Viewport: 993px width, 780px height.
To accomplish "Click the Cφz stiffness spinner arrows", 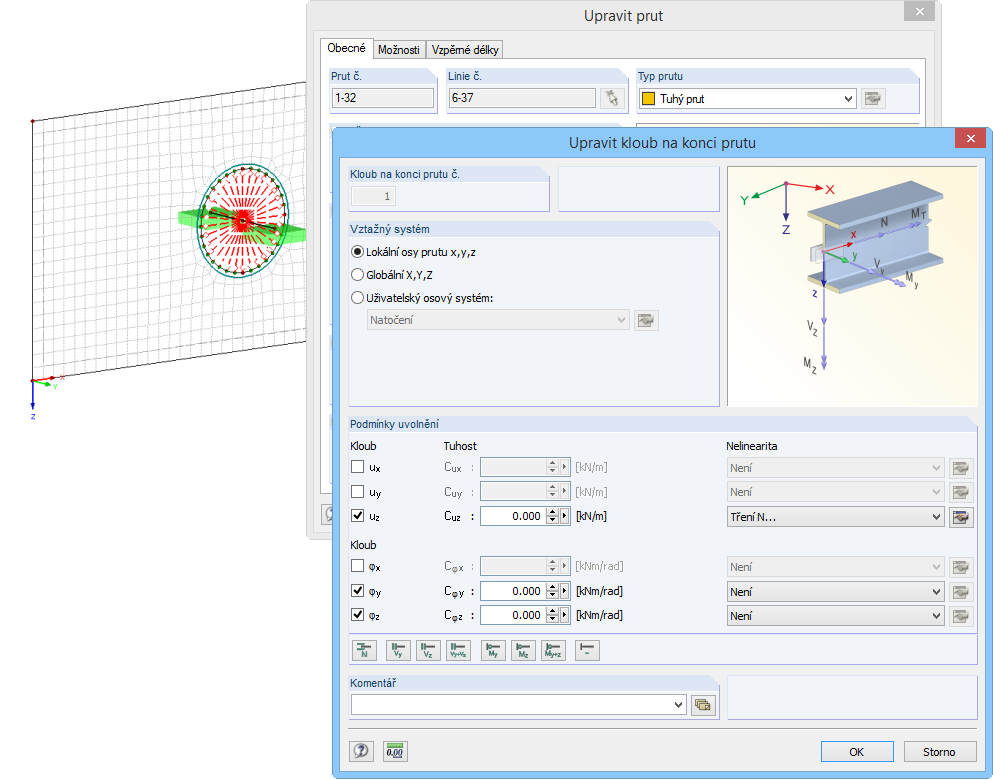I will coord(552,615).
